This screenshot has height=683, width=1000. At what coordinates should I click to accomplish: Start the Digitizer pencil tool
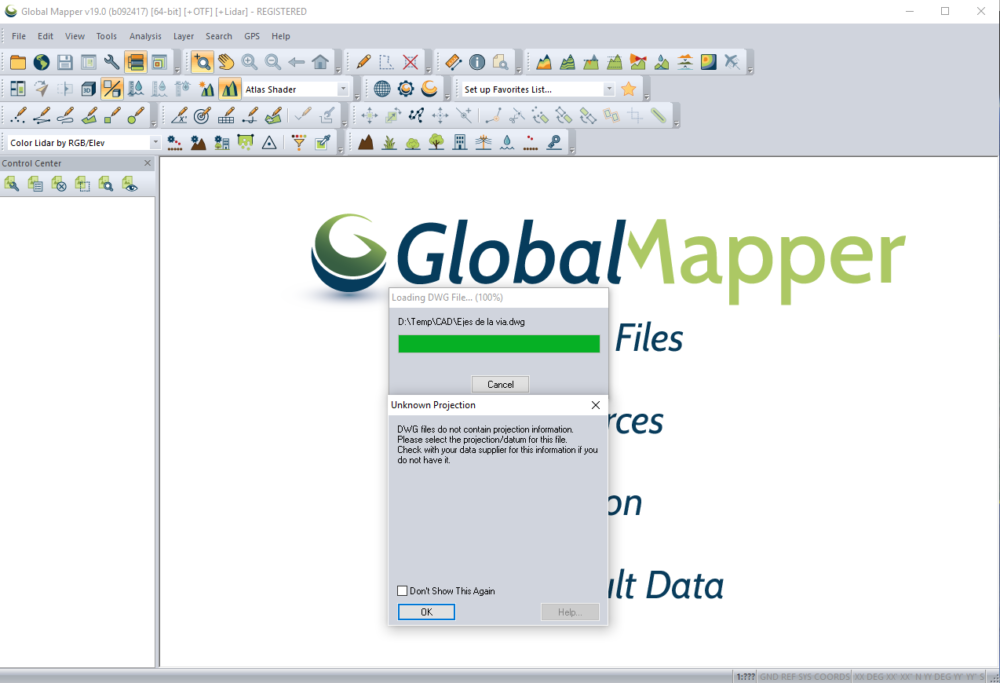pos(361,61)
